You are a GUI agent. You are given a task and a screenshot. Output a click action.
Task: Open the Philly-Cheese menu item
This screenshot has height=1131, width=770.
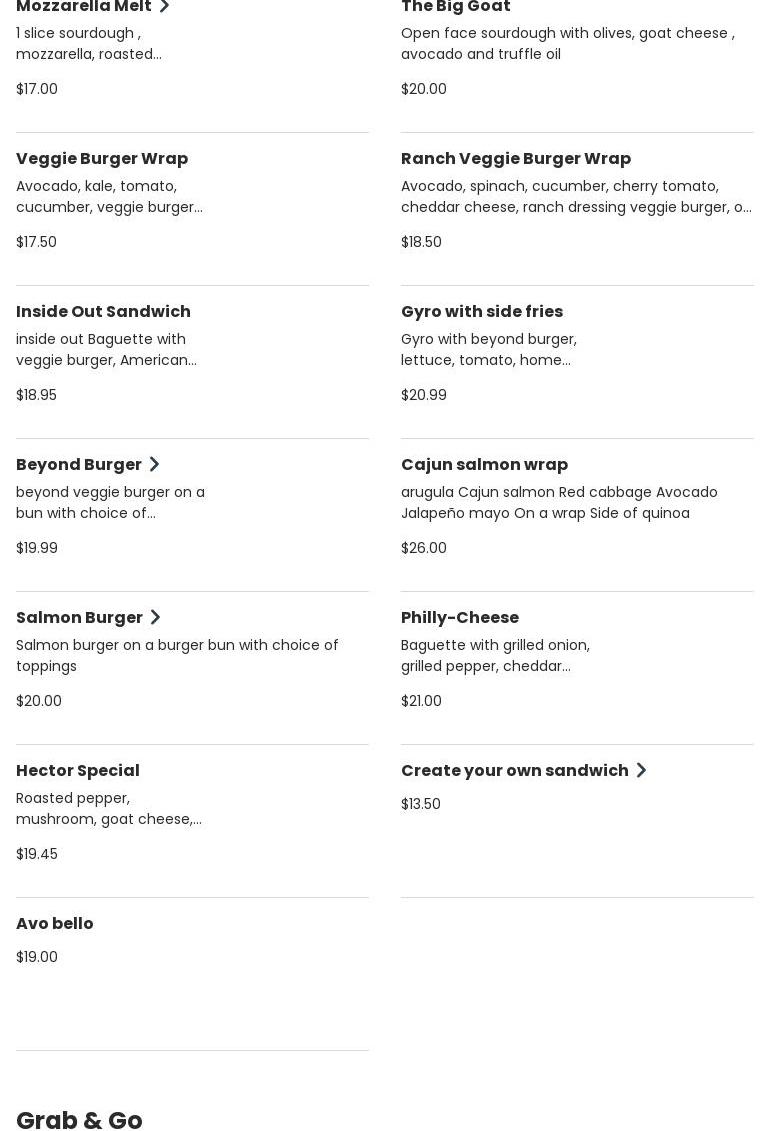click(x=460, y=617)
